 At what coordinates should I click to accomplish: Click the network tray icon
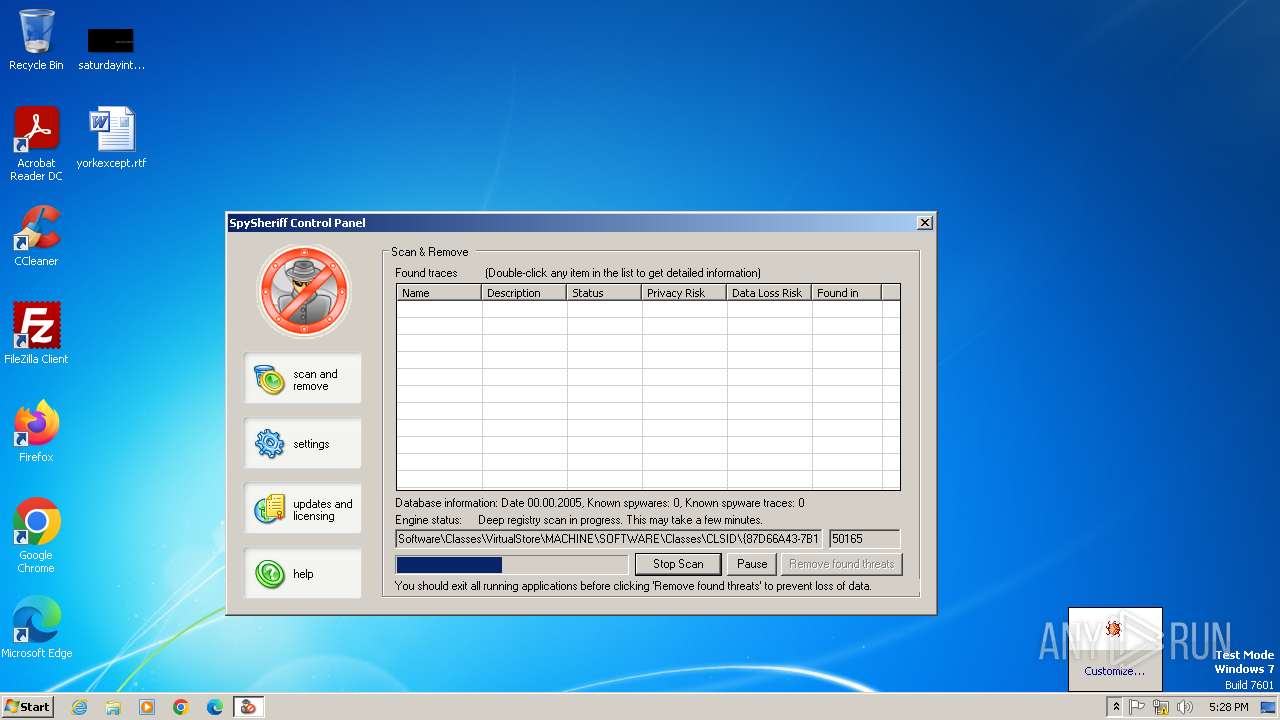point(1161,707)
